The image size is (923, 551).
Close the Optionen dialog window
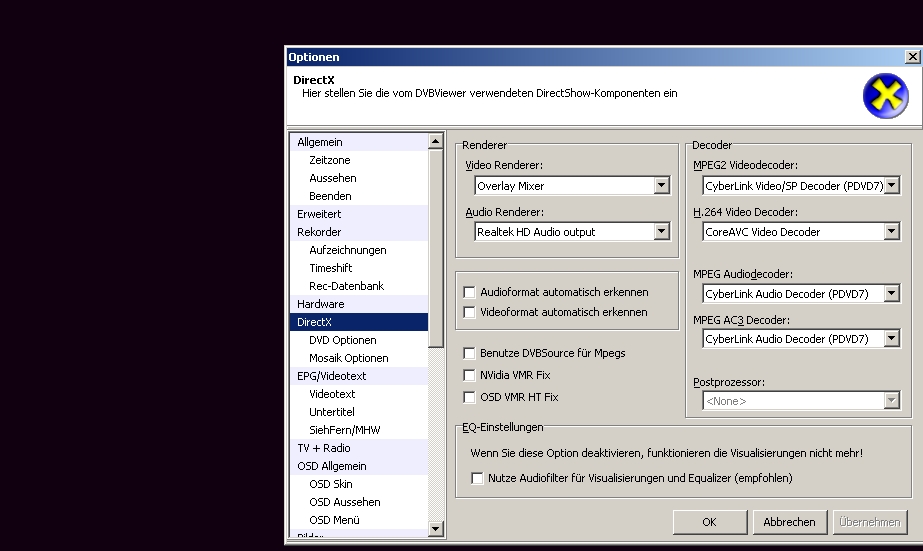[x=912, y=57]
